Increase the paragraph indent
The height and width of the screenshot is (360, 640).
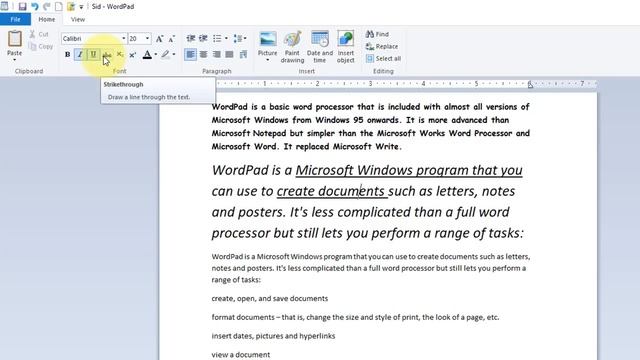point(203,38)
